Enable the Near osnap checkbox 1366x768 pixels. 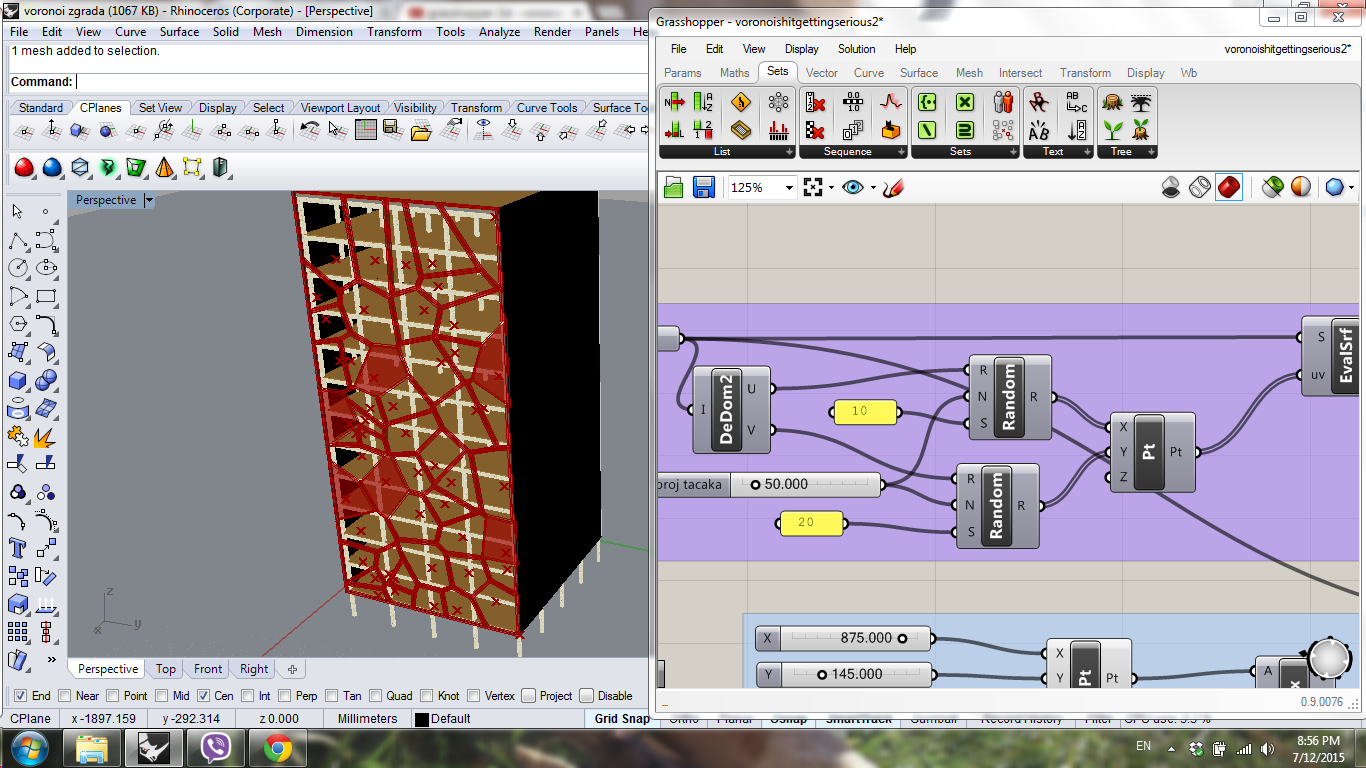click(x=65, y=696)
